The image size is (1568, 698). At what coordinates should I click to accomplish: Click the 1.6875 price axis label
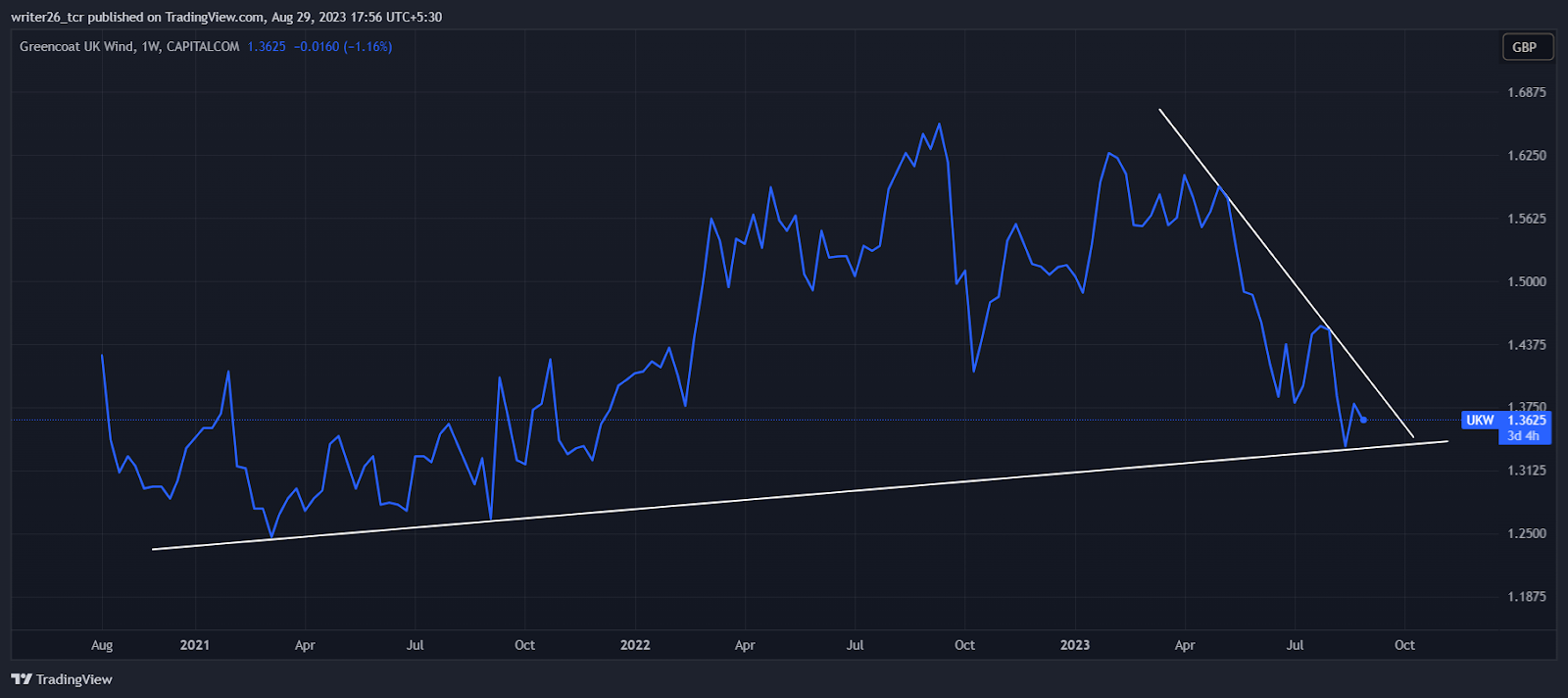[x=1527, y=92]
